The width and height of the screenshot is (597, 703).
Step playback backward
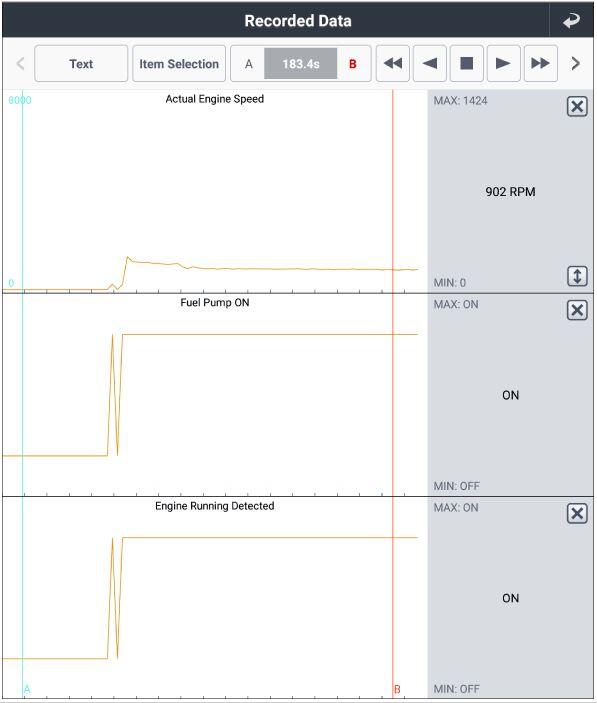[x=430, y=64]
